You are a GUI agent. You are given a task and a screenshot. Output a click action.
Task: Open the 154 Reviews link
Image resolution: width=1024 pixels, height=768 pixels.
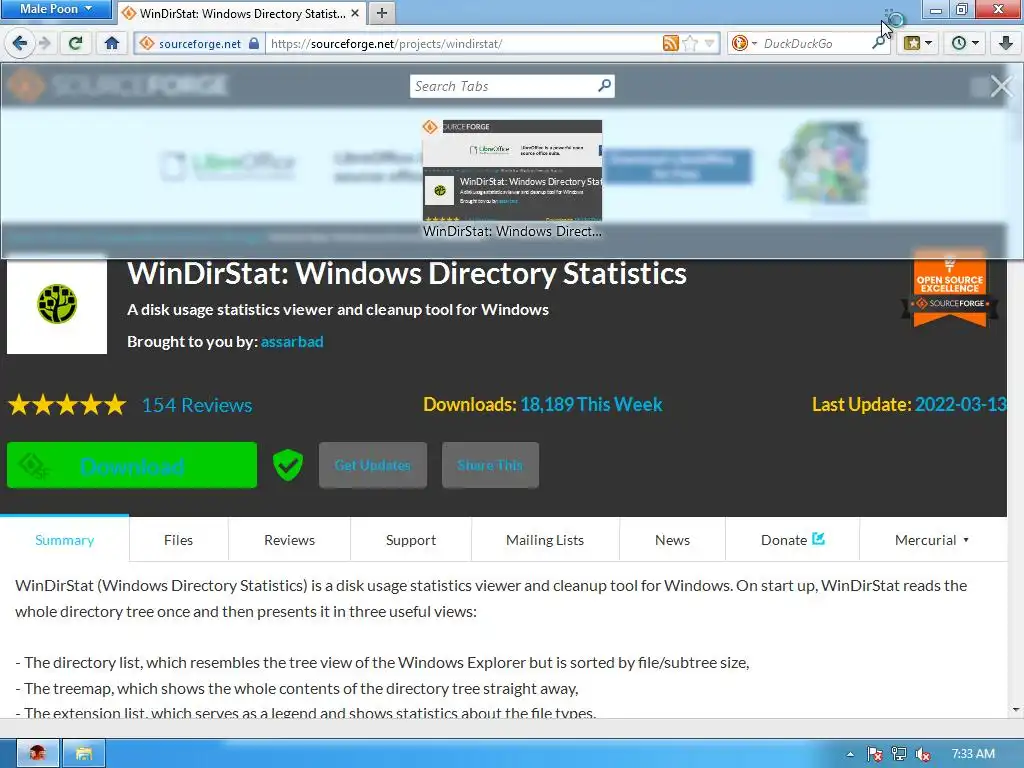pyautogui.click(x=197, y=405)
